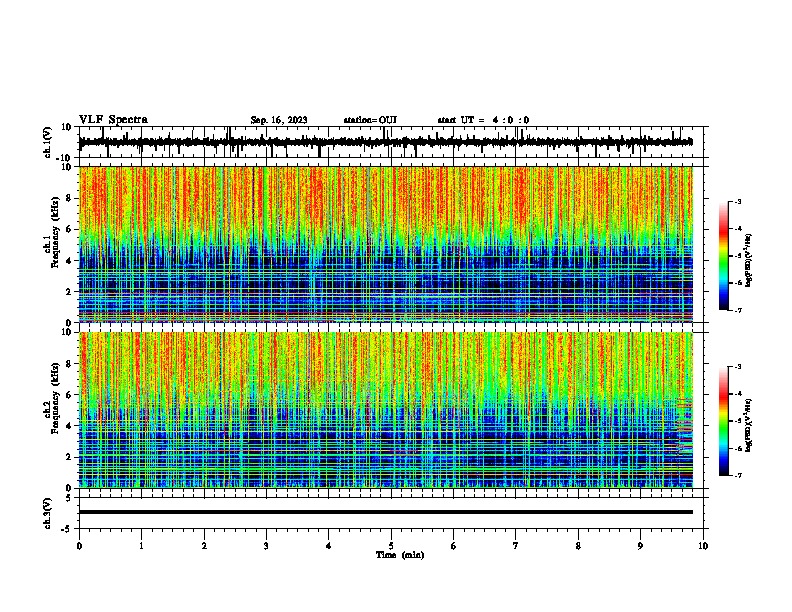Image resolution: width=792 pixels, height=612 pixels.
Task: Click the ch.2 color scale log(PSD) unit label
Action: 749,425
